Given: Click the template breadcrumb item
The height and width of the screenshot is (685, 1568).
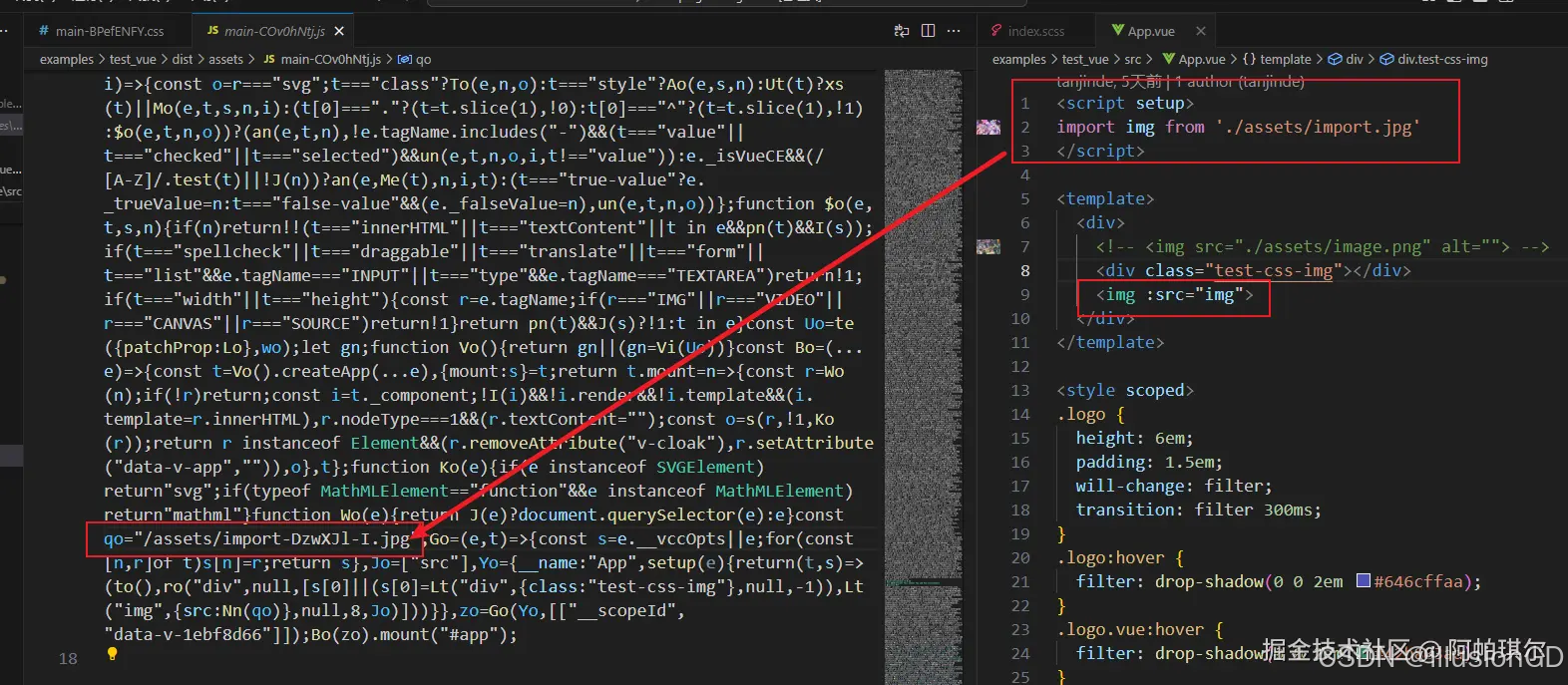Looking at the screenshot, I should point(1277,59).
